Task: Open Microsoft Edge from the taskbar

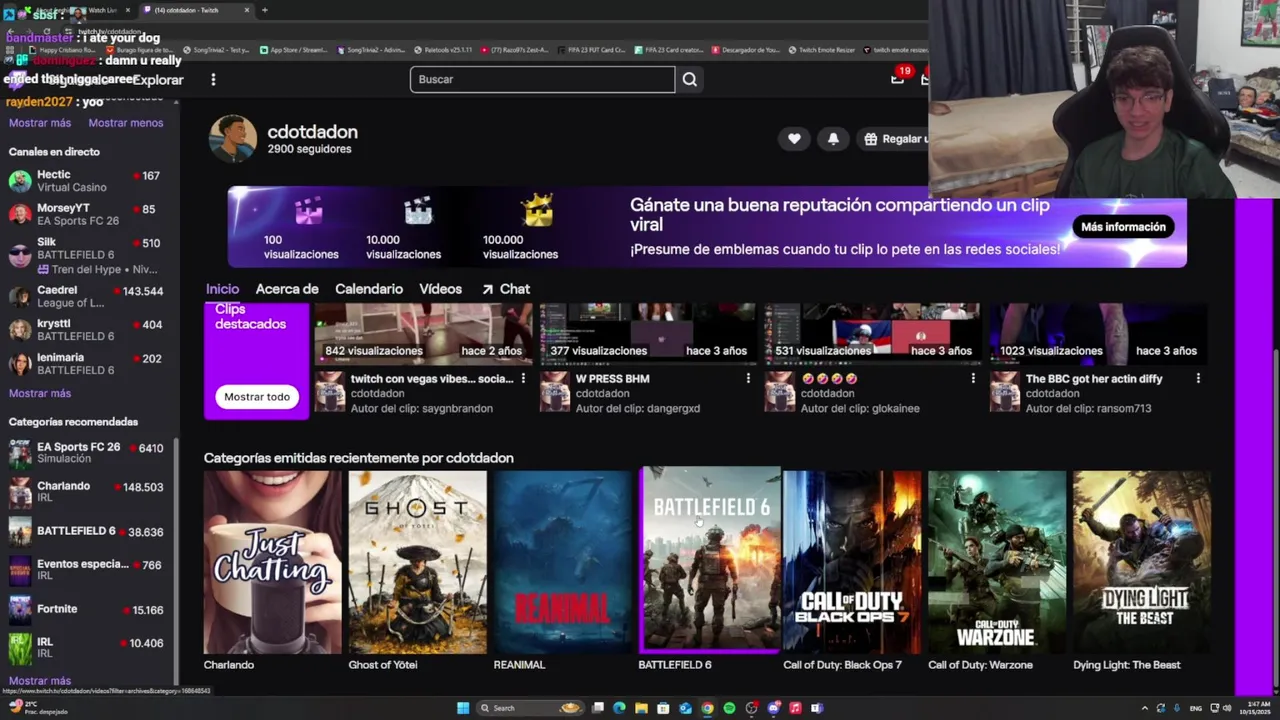Action: tap(619, 708)
